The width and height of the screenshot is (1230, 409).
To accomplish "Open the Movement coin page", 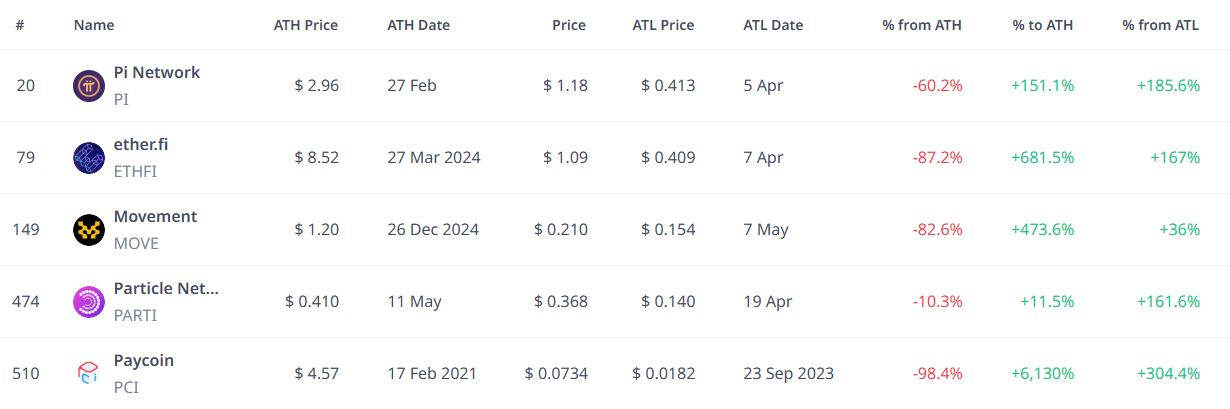I will [155, 217].
